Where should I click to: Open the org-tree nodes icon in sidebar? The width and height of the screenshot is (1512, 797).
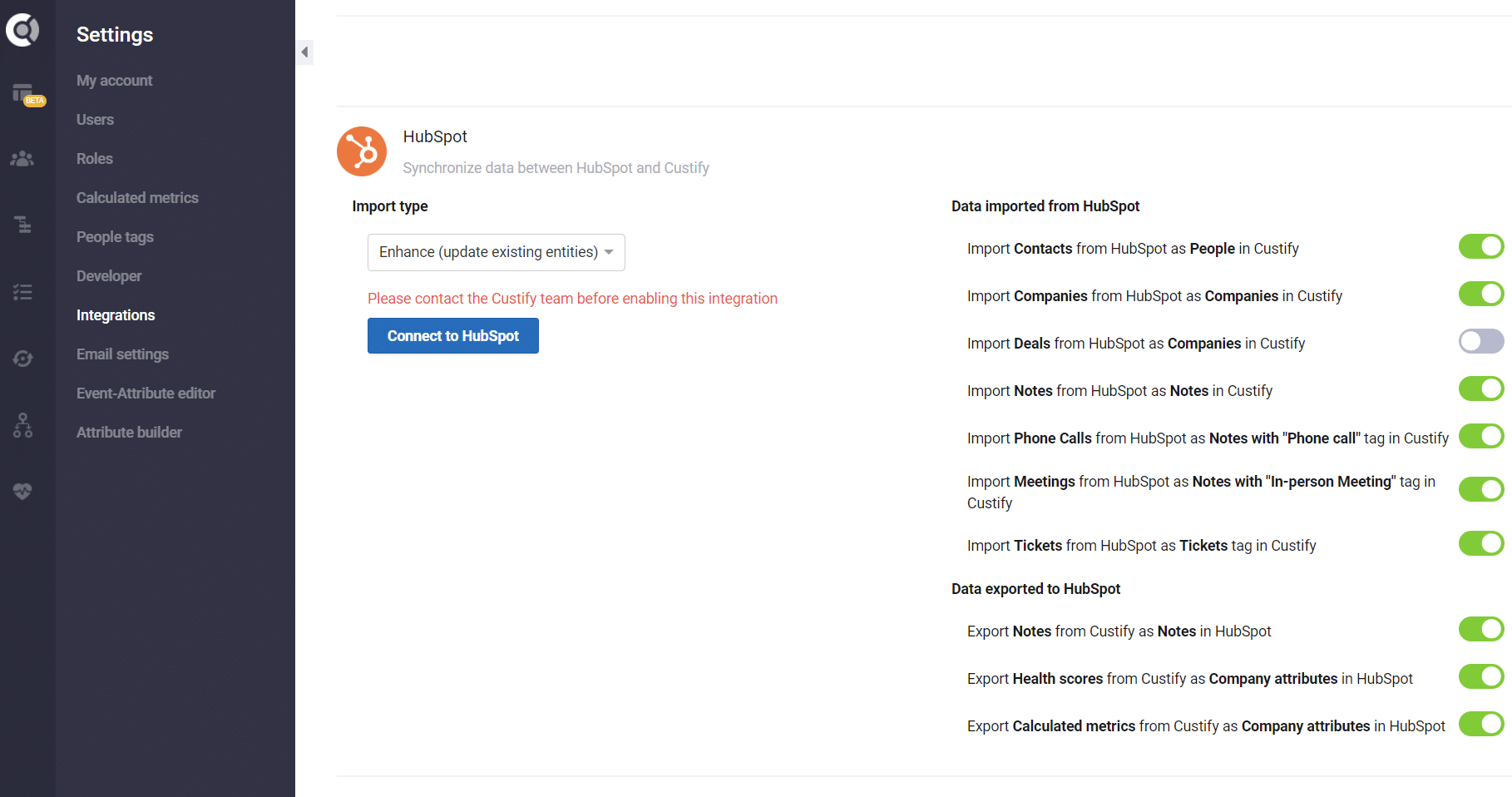23,425
